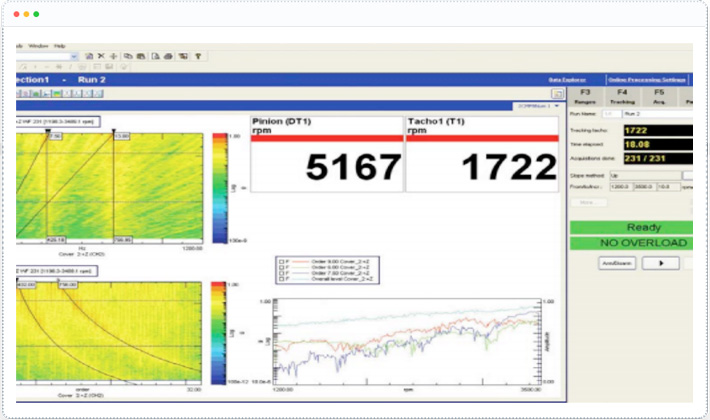The width and height of the screenshot is (710, 420).
Task: Open the Slope method dropdown
Action: coord(648,175)
